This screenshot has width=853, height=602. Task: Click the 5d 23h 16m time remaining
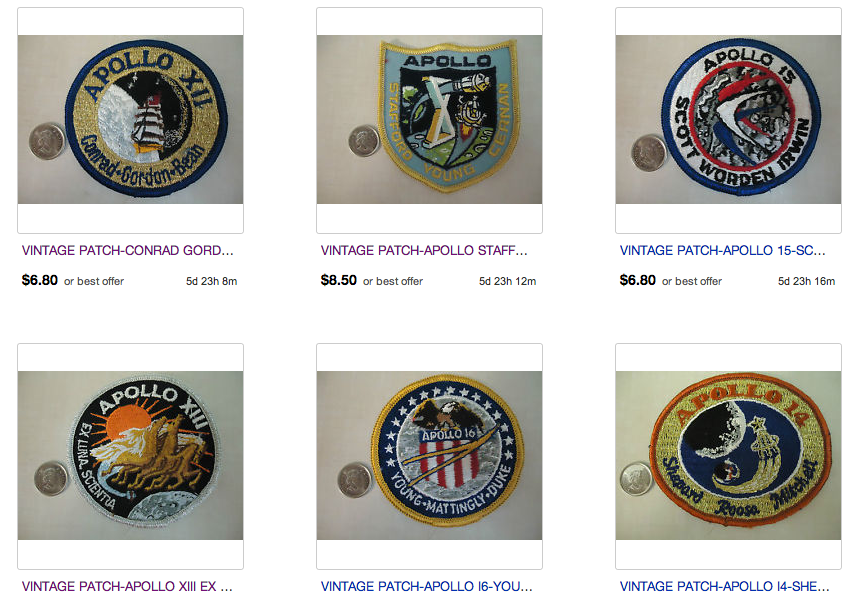click(806, 282)
